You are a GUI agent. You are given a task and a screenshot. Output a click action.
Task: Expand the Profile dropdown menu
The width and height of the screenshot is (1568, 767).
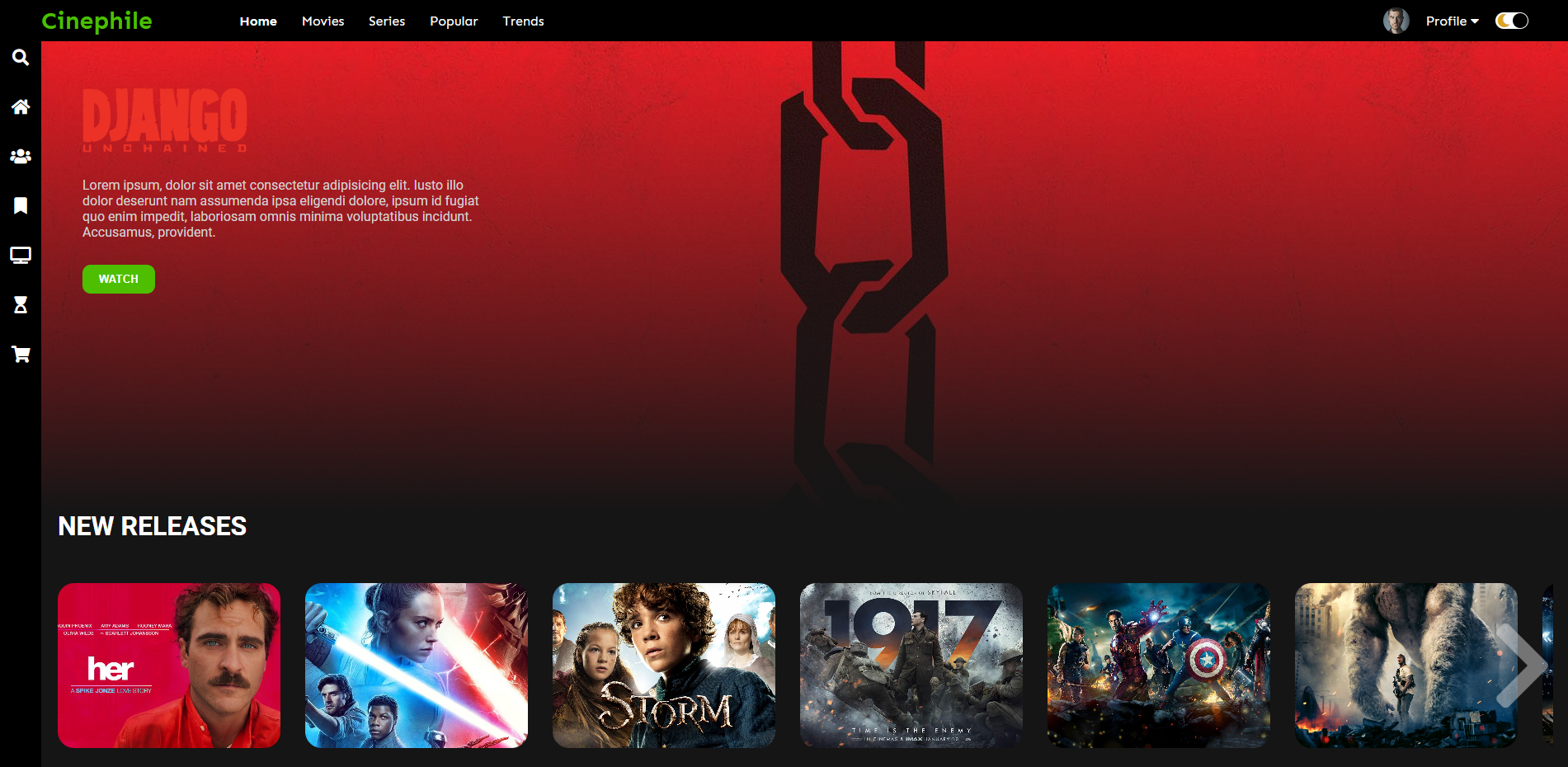1452,21
